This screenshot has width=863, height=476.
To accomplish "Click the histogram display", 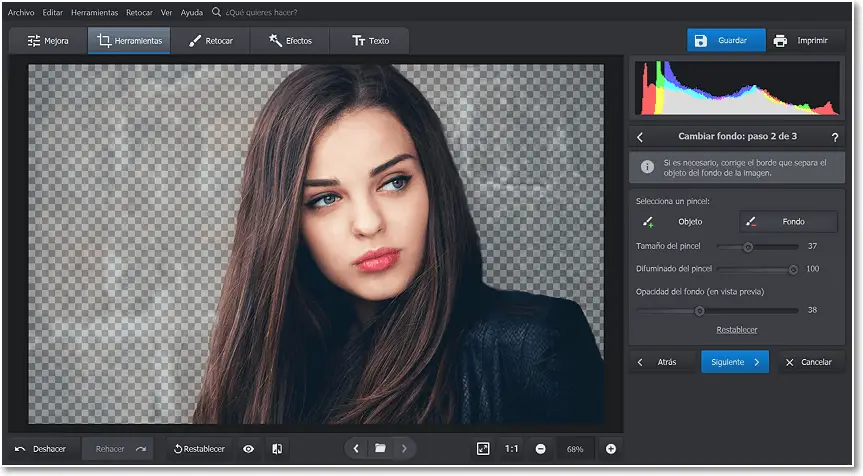I will [x=737, y=87].
